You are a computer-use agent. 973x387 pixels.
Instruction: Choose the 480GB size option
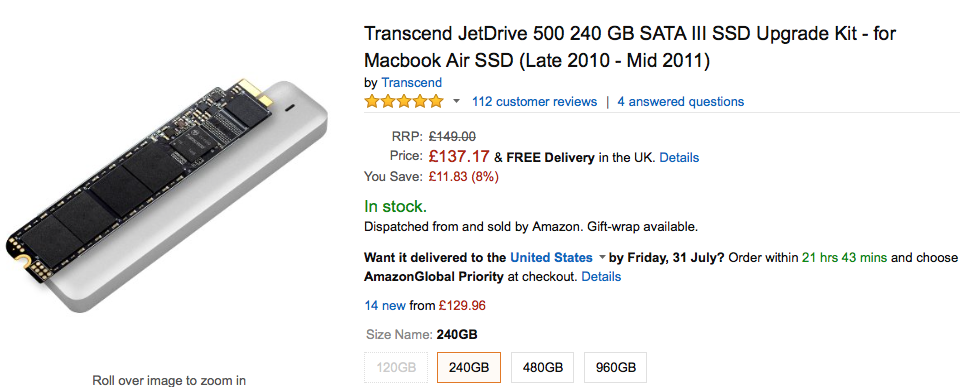542,367
